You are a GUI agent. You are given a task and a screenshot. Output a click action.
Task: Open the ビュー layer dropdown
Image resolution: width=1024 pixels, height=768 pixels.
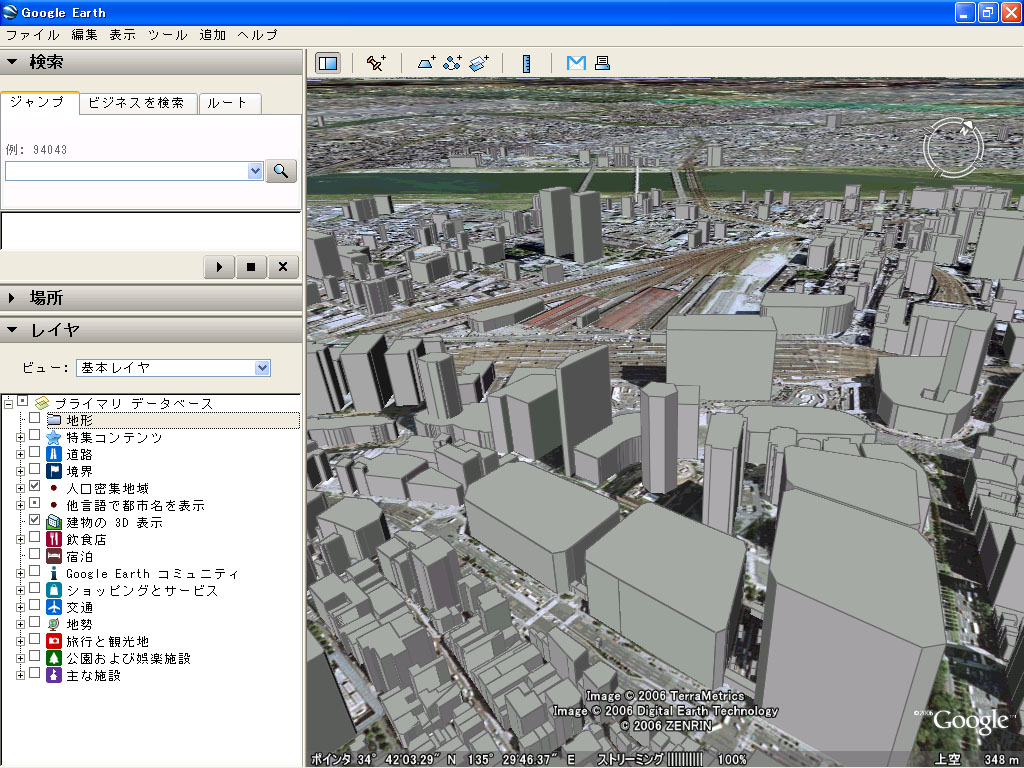pos(260,368)
